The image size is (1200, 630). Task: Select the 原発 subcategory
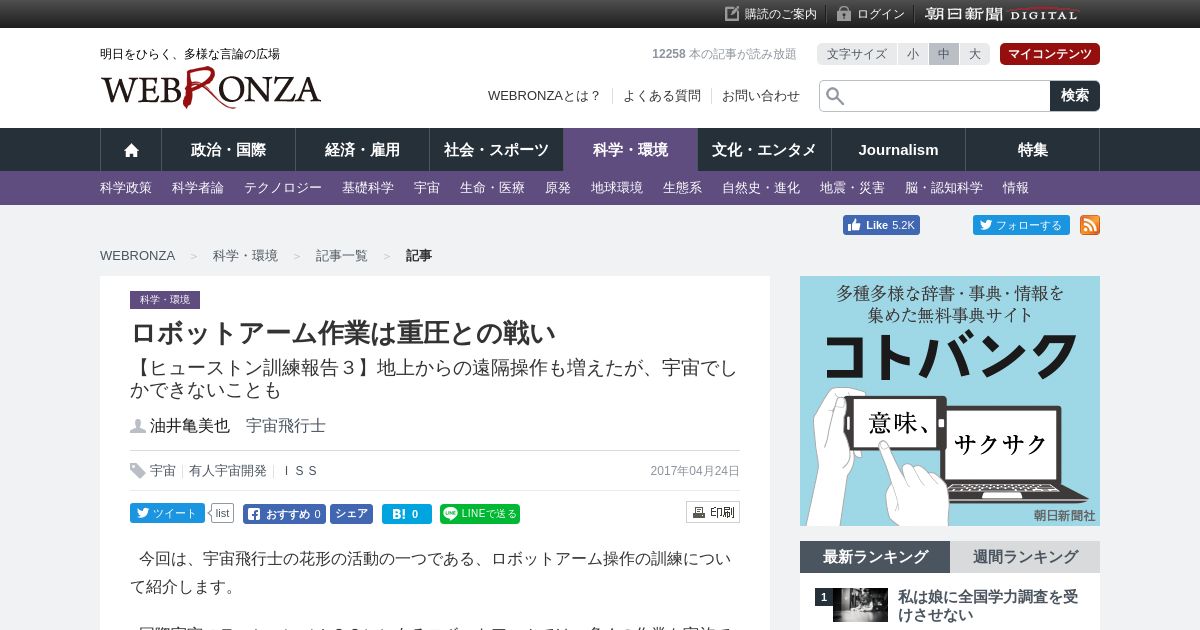point(558,188)
